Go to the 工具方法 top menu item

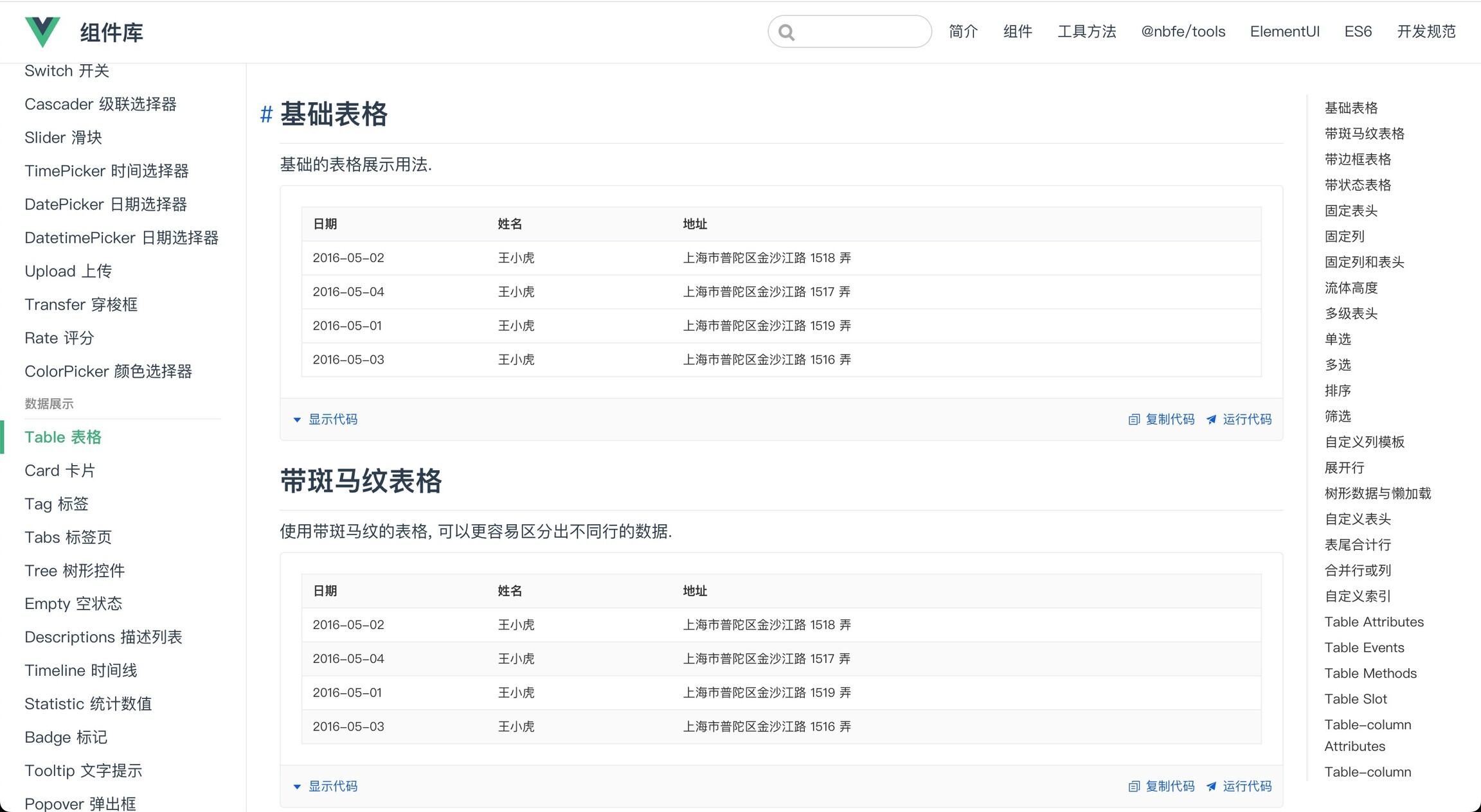point(1087,31)
